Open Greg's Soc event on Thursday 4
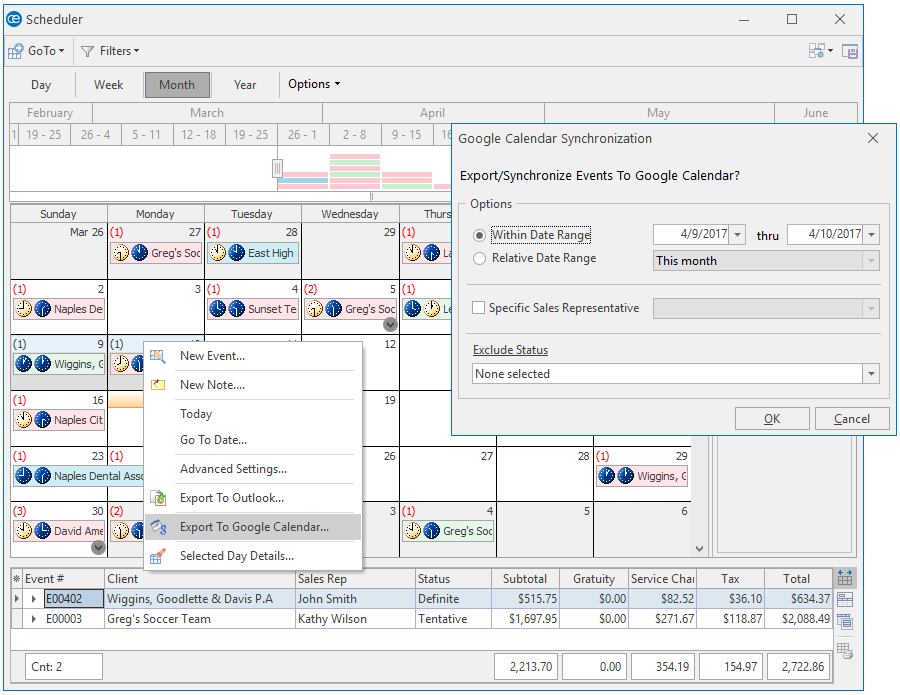900x695 pixels. pyautogui.click(x=448, y=531)
